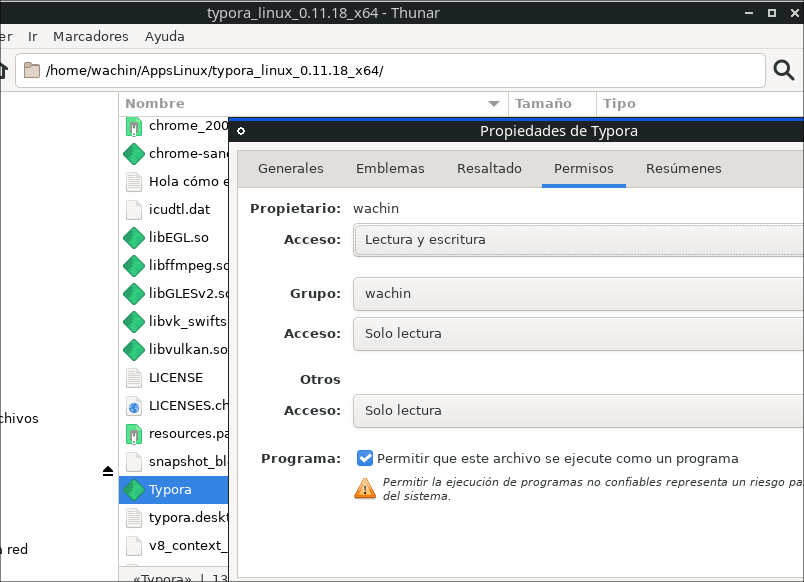The height and width of the screenshot is (582, 804).
Task: Open the Grupo 'wachin' dropdown
Action: point(578,294)
